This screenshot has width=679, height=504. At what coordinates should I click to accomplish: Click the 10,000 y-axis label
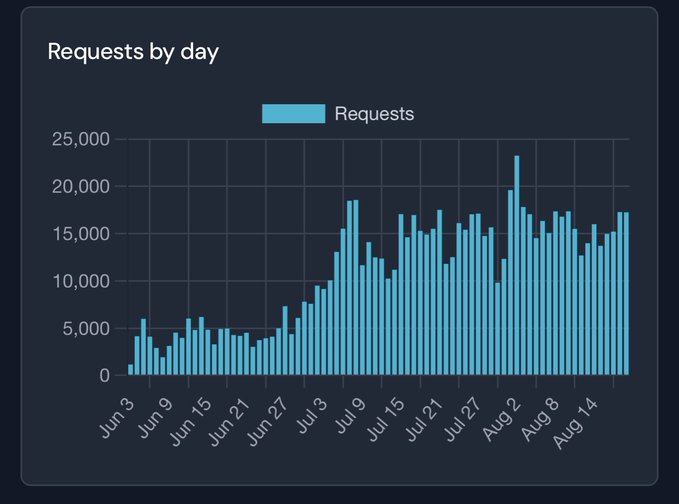pos(81,281)
